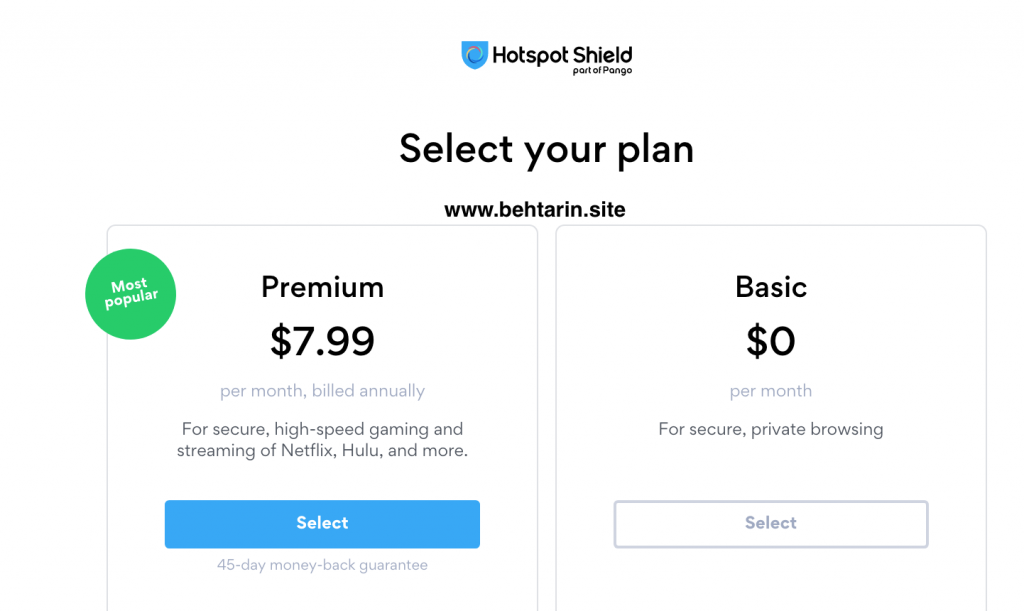Click '45-day money-back guarantee' text
Screen dimensions: 1024x611
point(322,565)
